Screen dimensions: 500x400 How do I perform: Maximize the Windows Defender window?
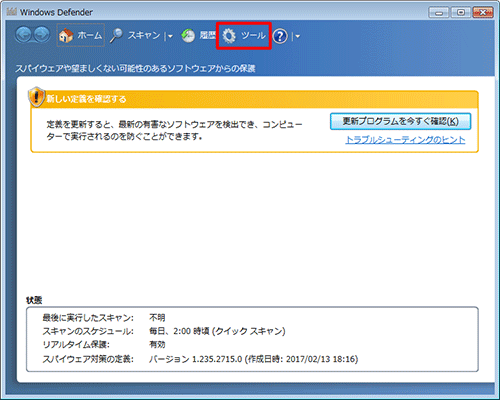[x=461, y=13]
